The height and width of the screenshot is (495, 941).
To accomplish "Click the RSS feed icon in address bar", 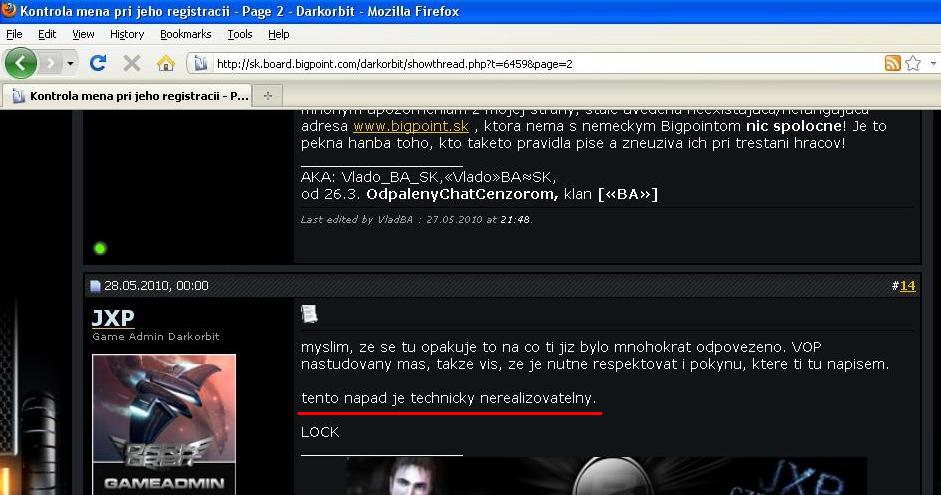I will (x=892, y=63).
